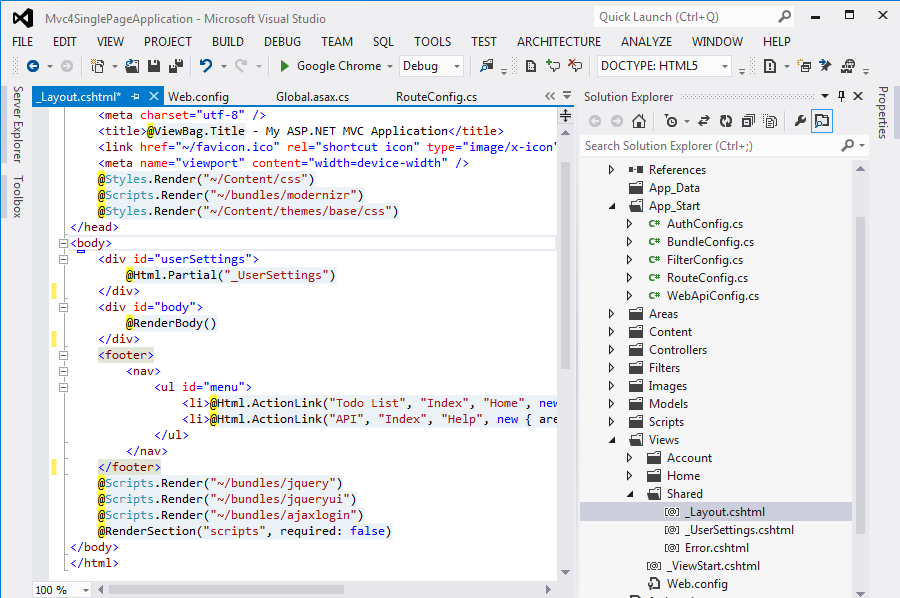Open the Debug configuration dropdown

457,67
